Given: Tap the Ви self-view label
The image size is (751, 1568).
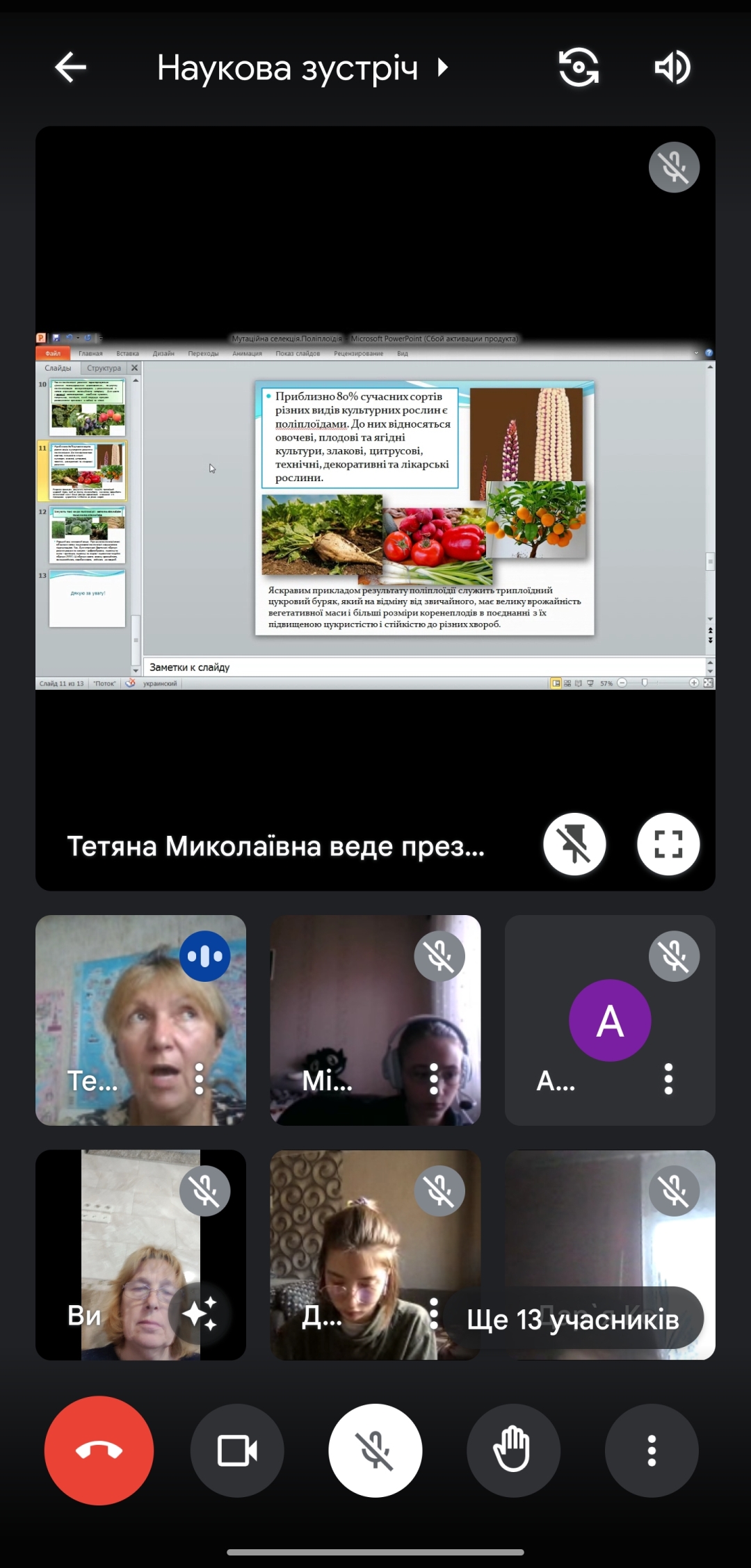Looking at the screenshot, I should click(x=84, y=1316).
